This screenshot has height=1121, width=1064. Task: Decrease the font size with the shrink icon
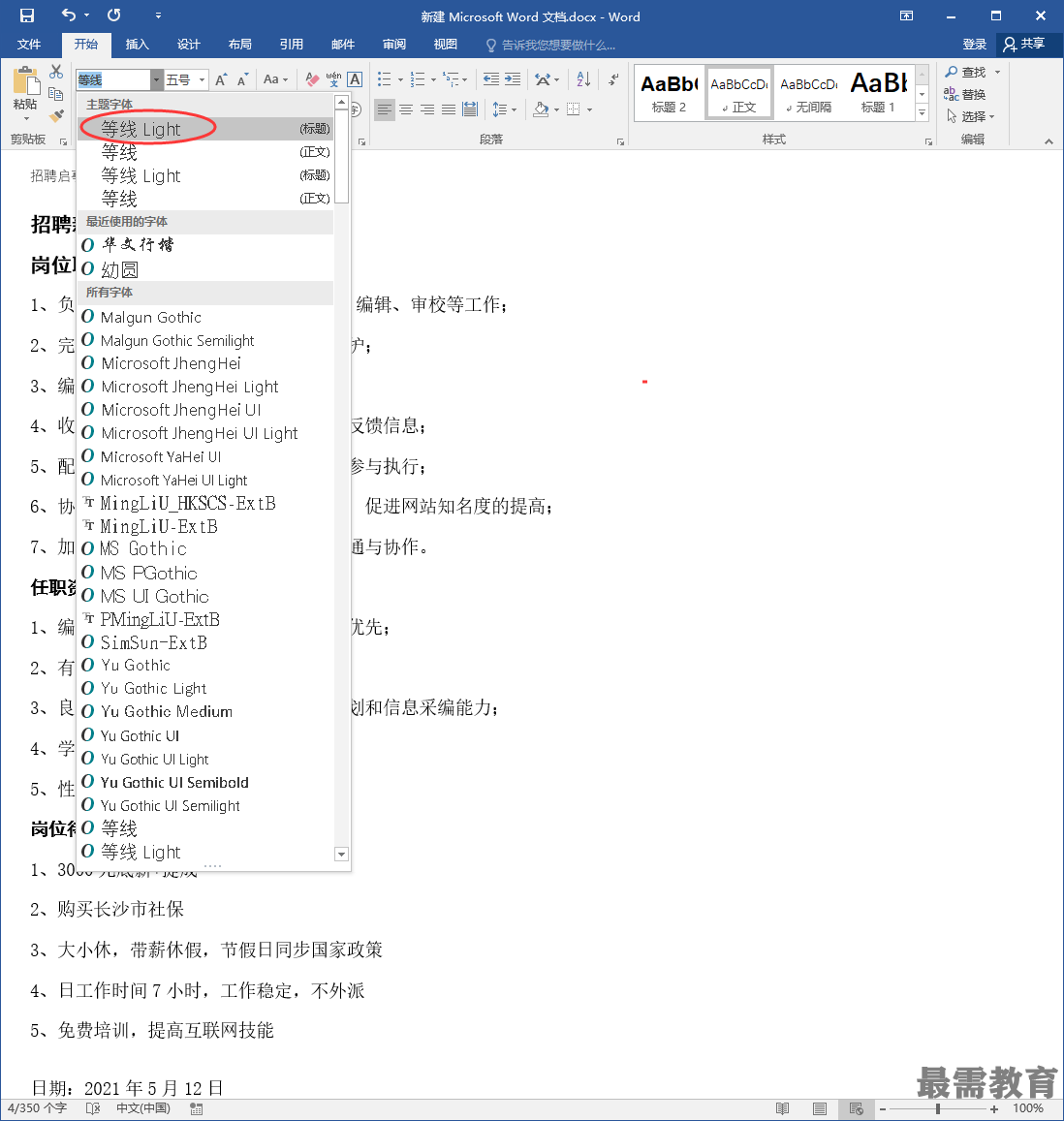click(x=243, y=79)
